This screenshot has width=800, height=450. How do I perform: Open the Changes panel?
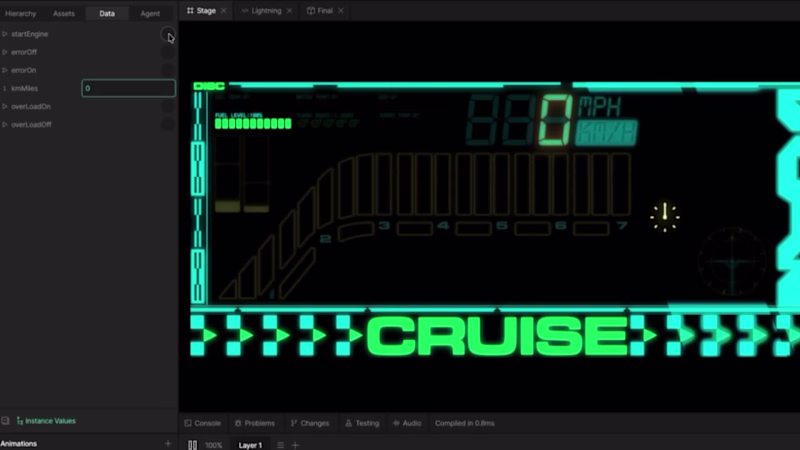[x=310, y=423]
